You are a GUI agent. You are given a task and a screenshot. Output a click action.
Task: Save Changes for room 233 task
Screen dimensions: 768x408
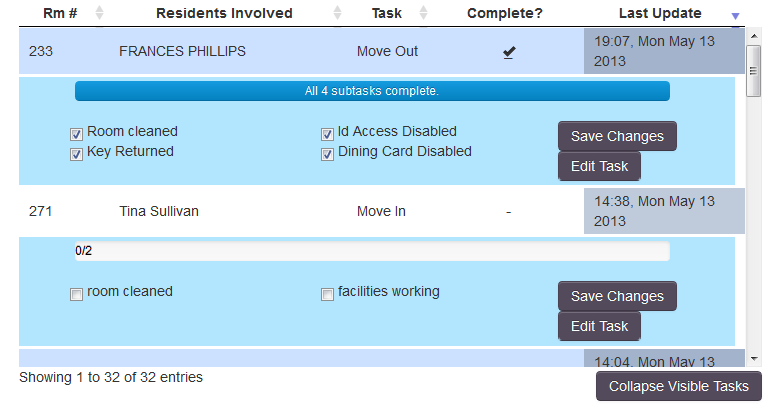point(617,136)
